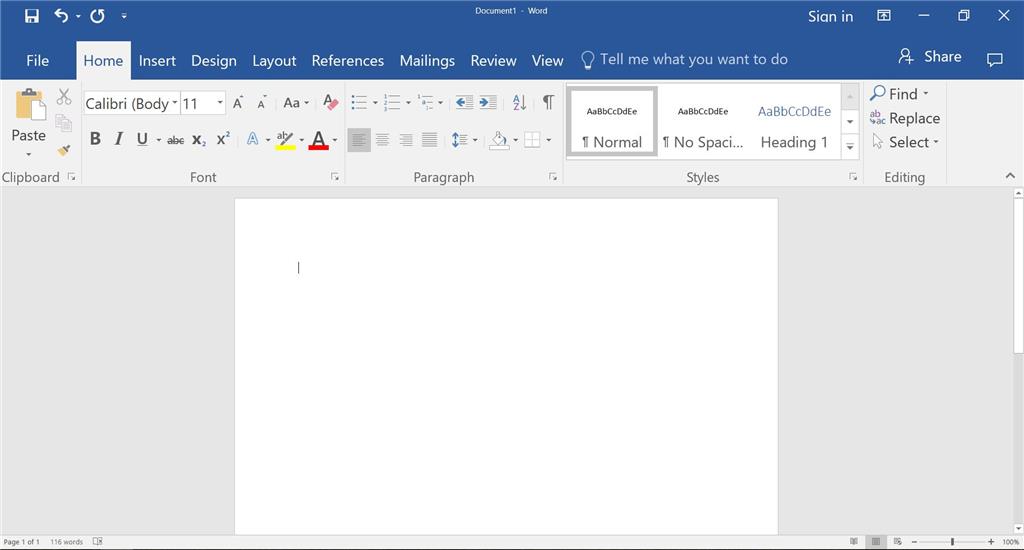
Task: Start a multilevel list
Action: click(x=426, y=103)
